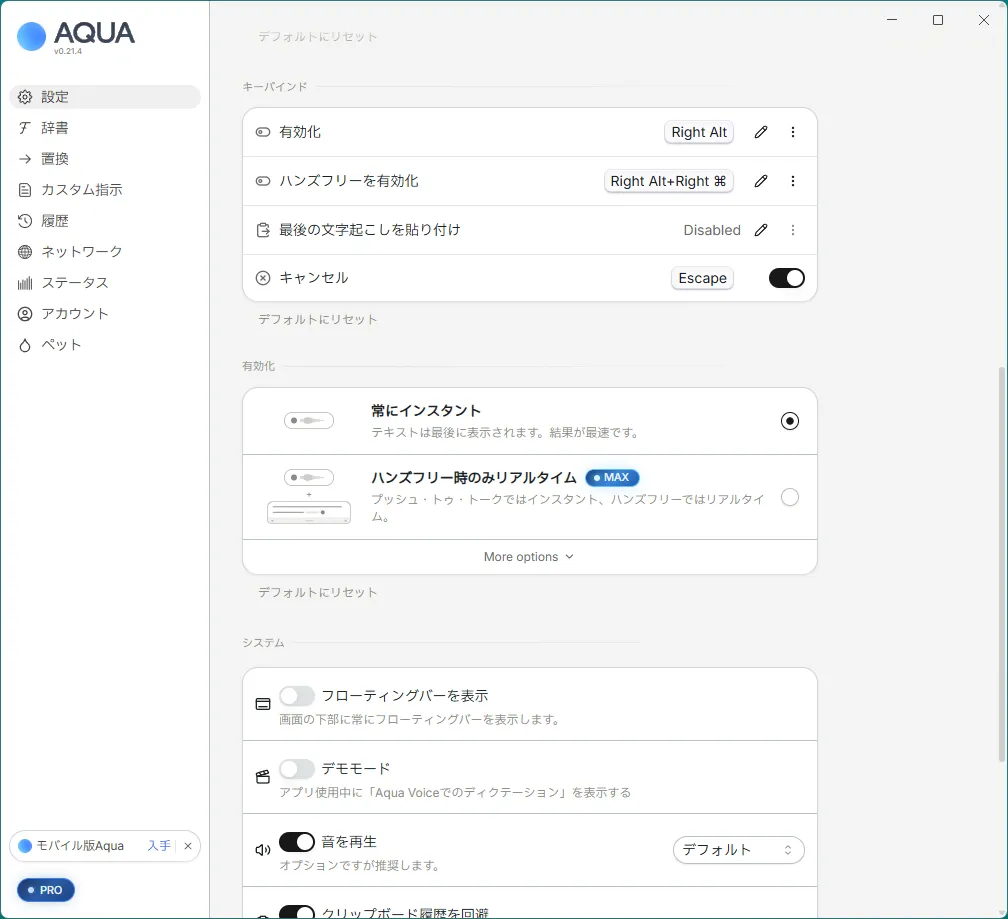Edit the ハンズフリーを有効化 keybind pencil icon
This screenshot has width=1008, height=919.
(x=761, y=181)
